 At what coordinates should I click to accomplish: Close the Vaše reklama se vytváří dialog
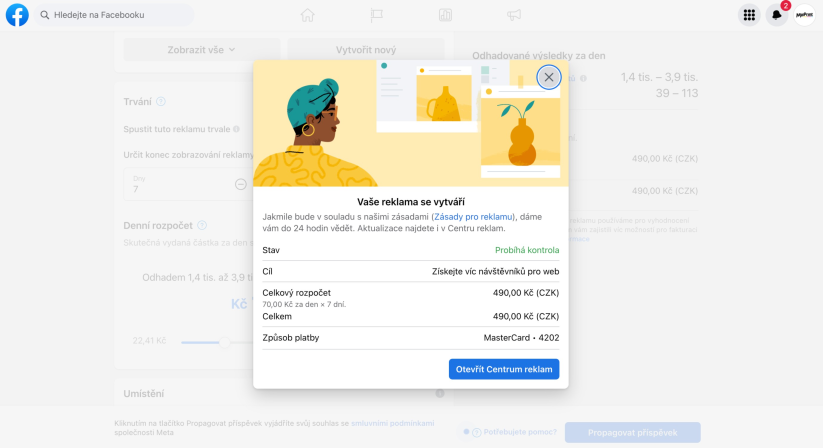coord(548,77)
